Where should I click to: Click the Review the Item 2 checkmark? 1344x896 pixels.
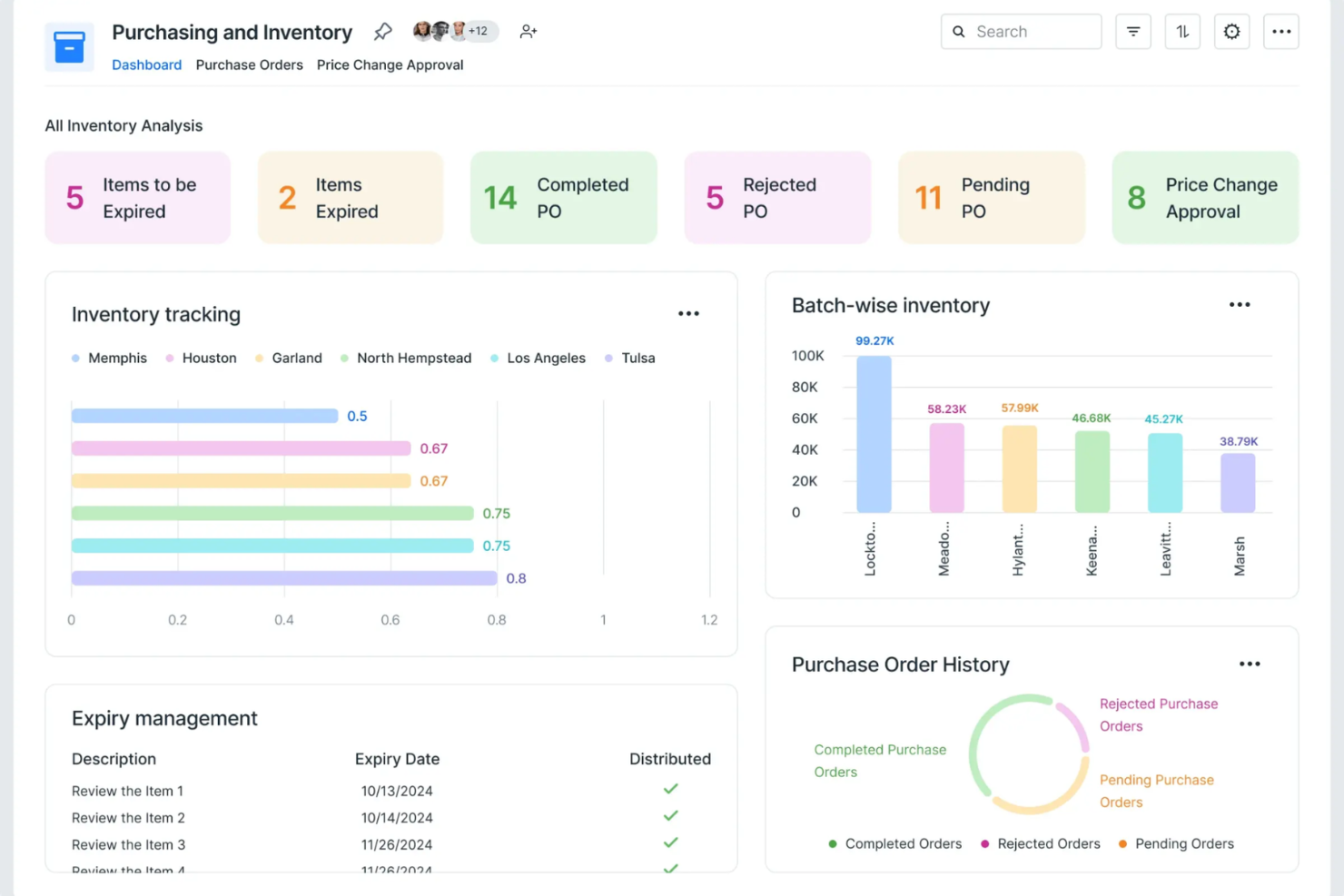pos(670,816)
